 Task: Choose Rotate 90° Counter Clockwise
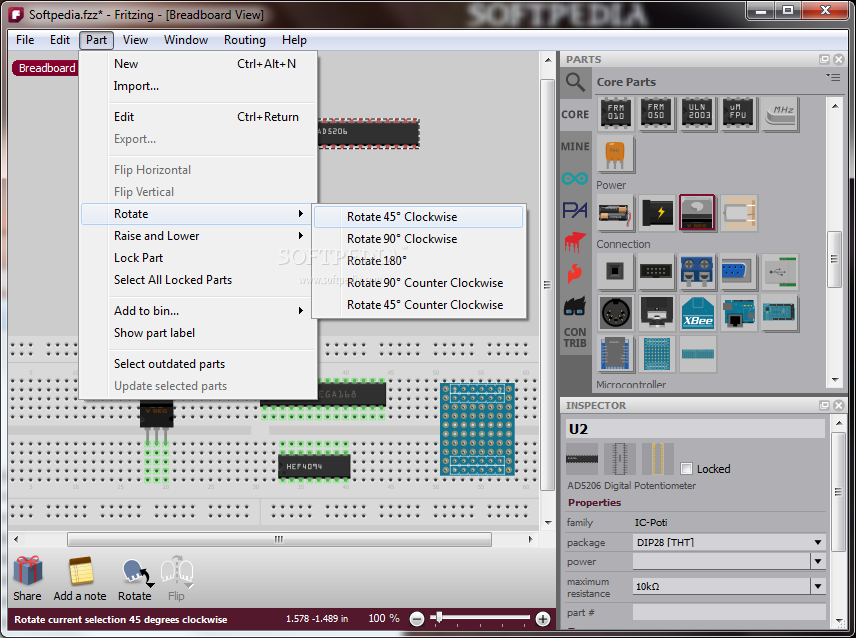point(419,283)
